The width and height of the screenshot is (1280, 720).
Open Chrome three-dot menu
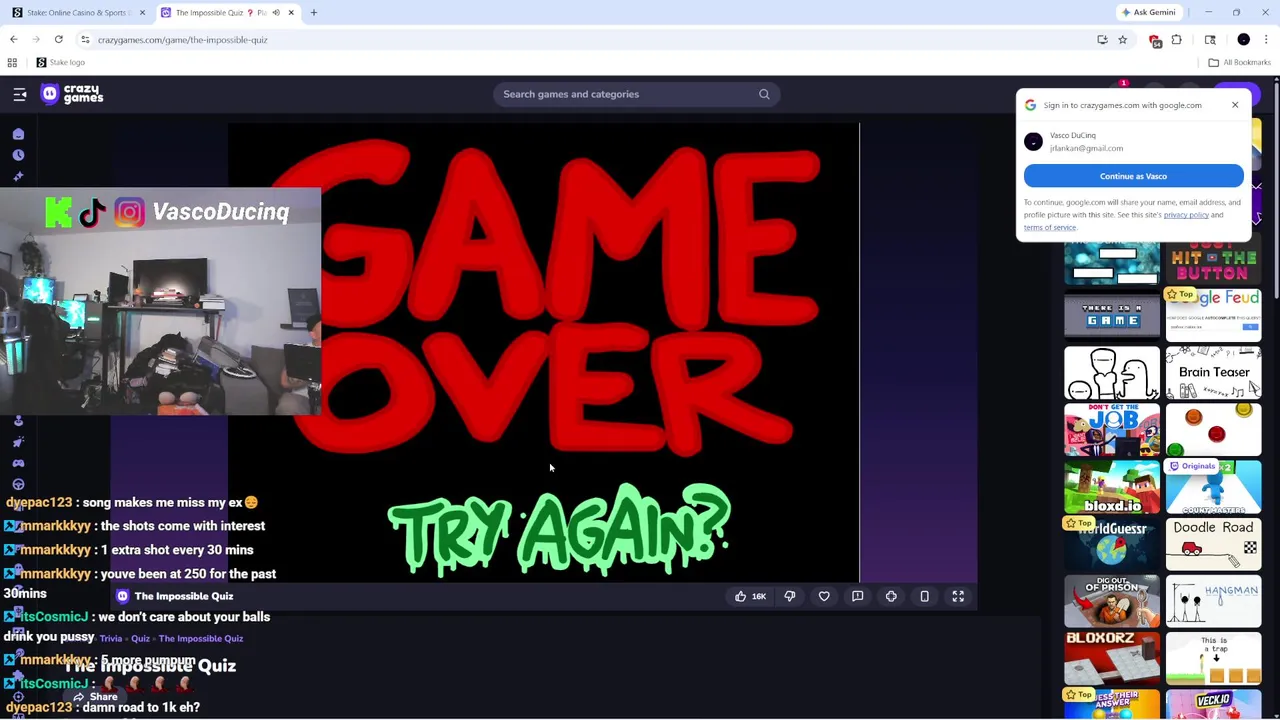[1266, 40]
